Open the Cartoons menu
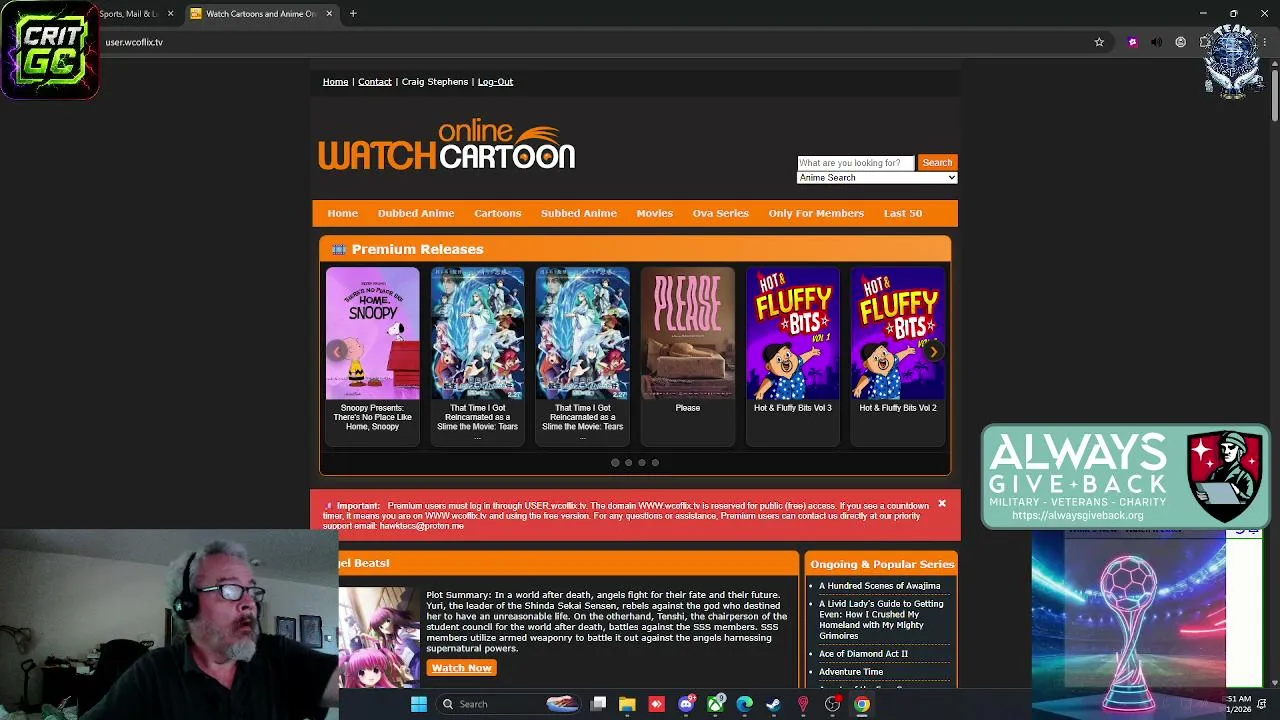The width and height of the screenshot is (1280, 720). coord(498,213)
